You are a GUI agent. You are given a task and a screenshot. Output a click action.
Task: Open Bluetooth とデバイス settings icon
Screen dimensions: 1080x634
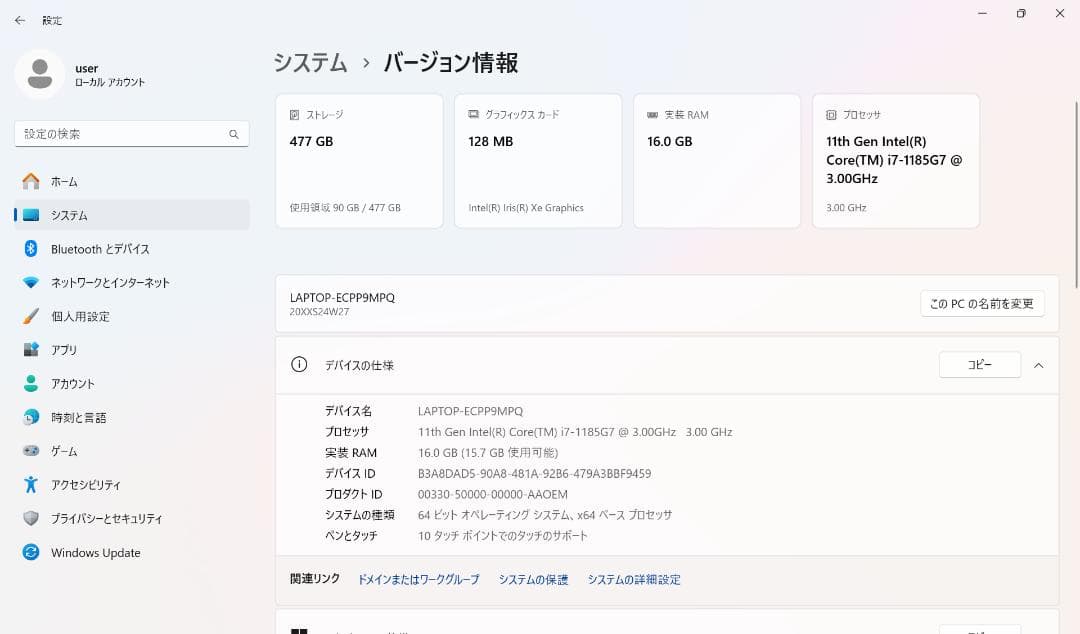pyautogui.click(x=31, y=248)
